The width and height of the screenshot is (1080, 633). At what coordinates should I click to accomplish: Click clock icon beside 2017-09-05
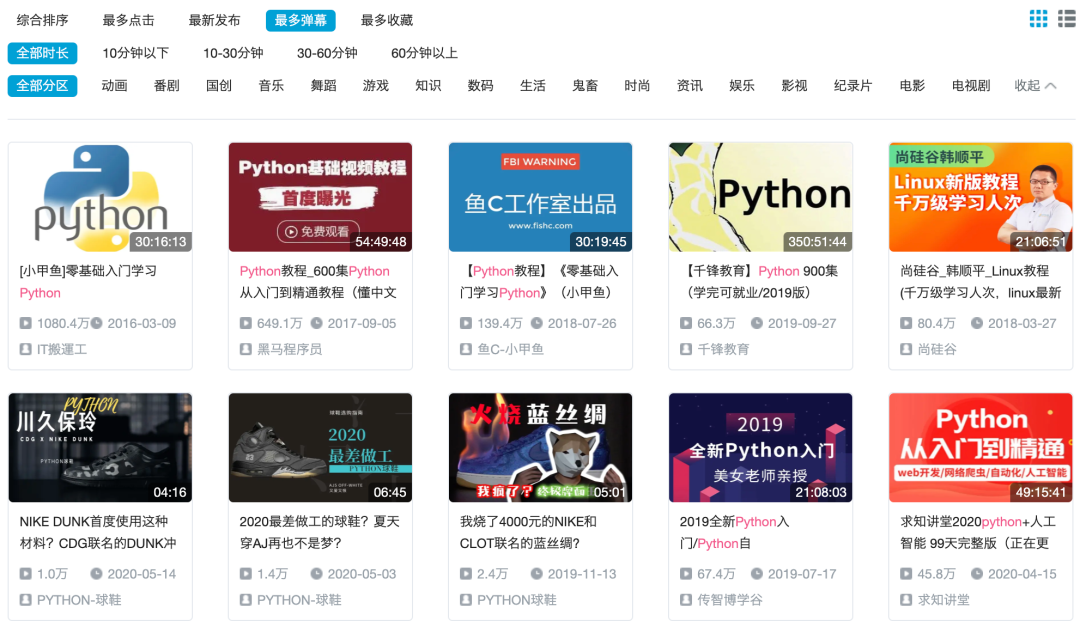316,323
